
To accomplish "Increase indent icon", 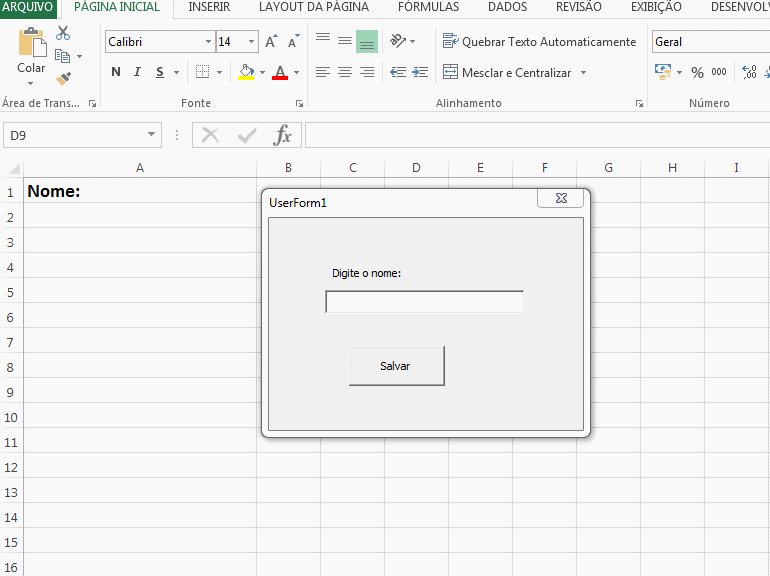I will (x=420, y=72).
